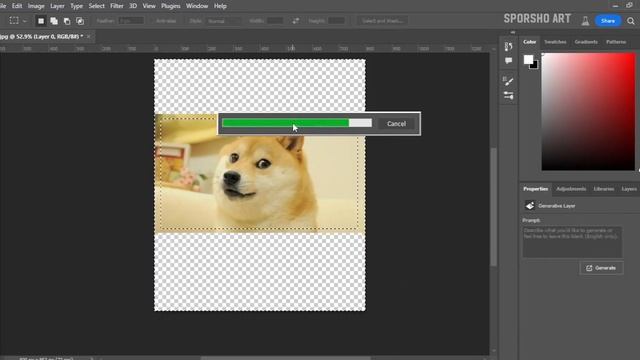
Task: Click the vertical canvas scrollbar
Action: (494, 207)
